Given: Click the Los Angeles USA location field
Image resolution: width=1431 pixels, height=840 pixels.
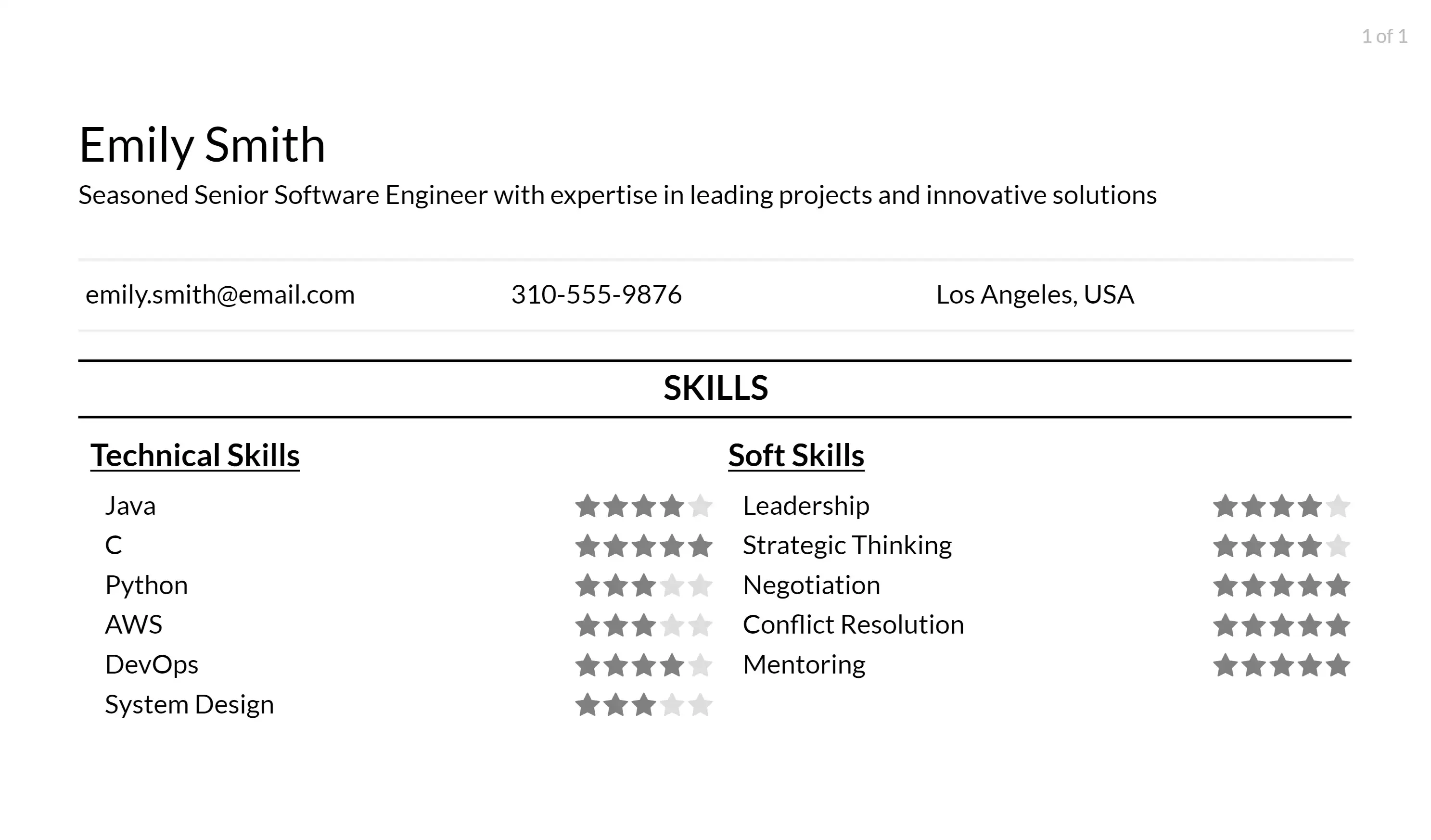Looking at the screenshot, I should [x=1035, y=293].
